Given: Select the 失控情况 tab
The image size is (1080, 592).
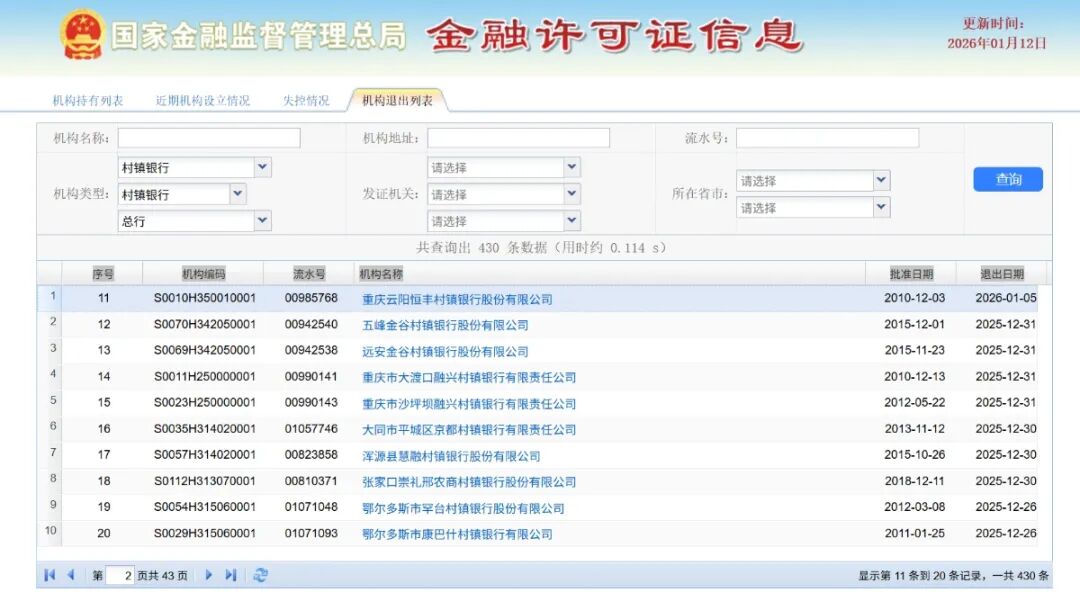Looking at the screenshot, I should pos(305,99).
